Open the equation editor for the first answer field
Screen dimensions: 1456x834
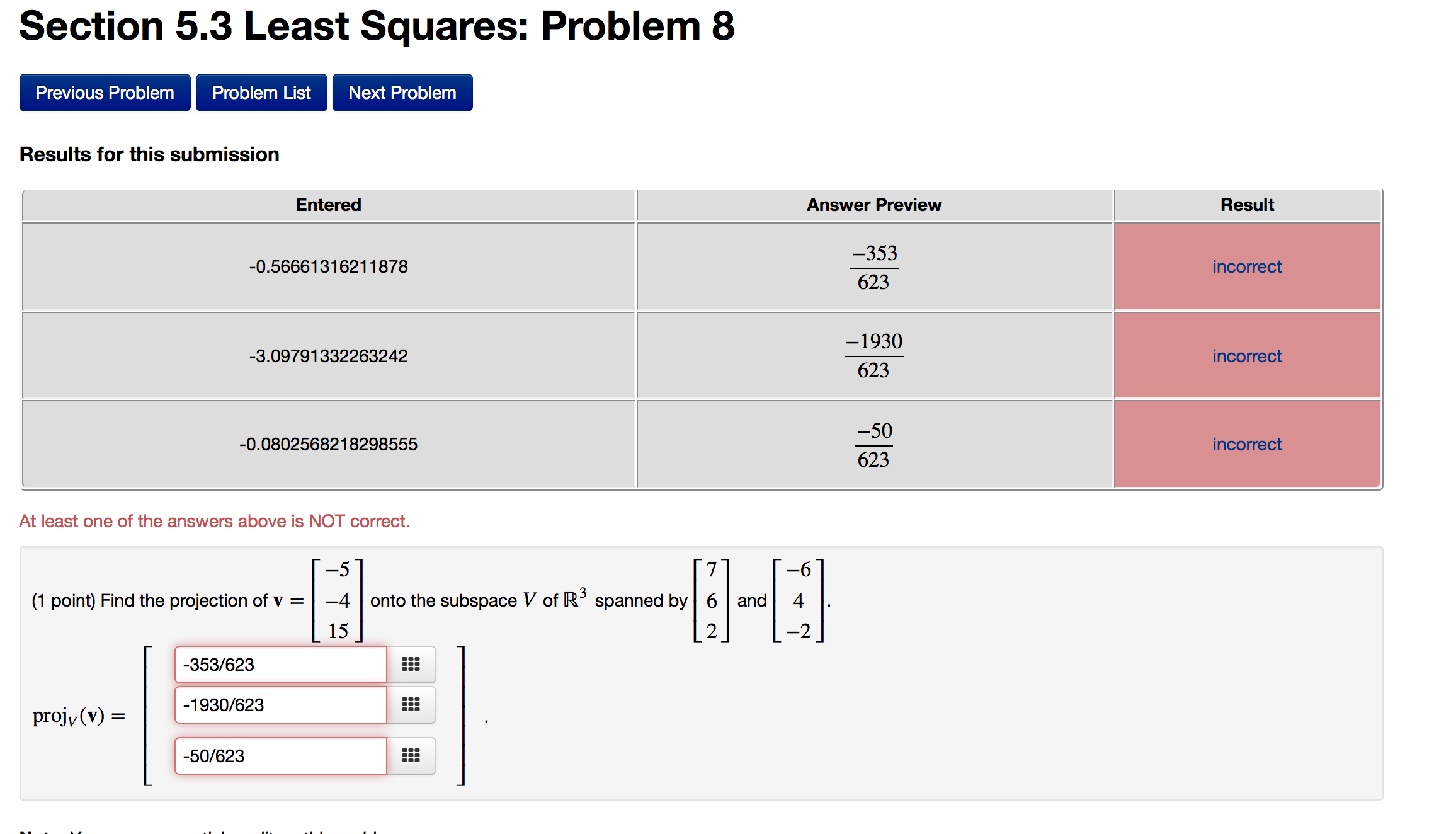[x=410, y=664]
